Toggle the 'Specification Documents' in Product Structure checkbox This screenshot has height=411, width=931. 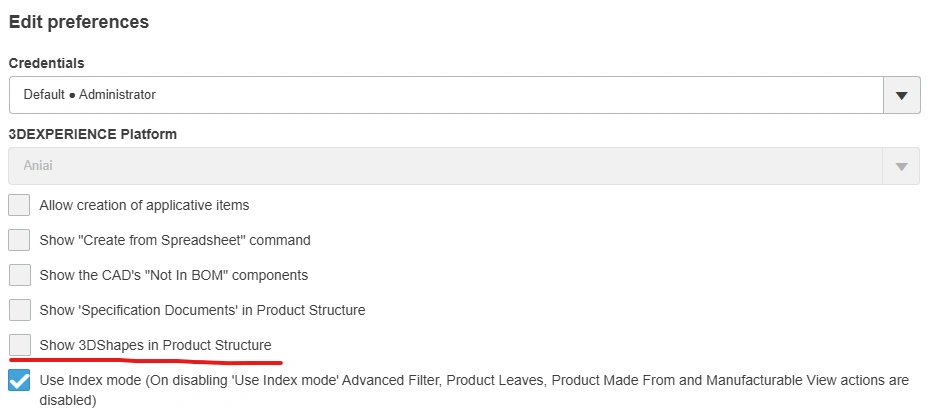click(x=19, y=310)
